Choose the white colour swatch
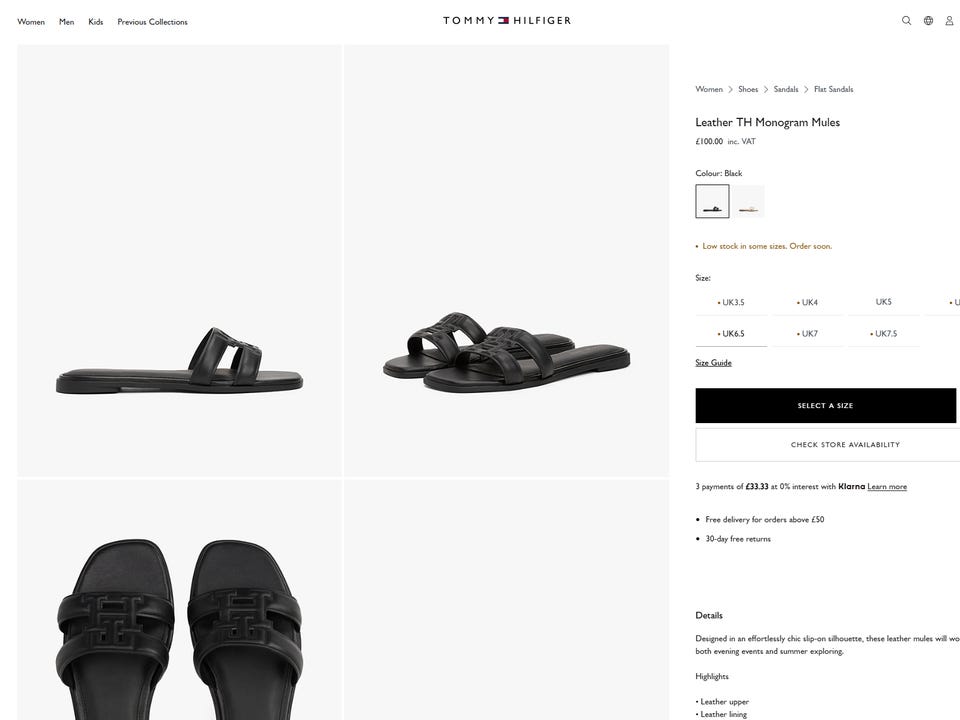Image resolution: width=960 pixels, height=720 pixels. pyautogui.click(x=749, y=201)
